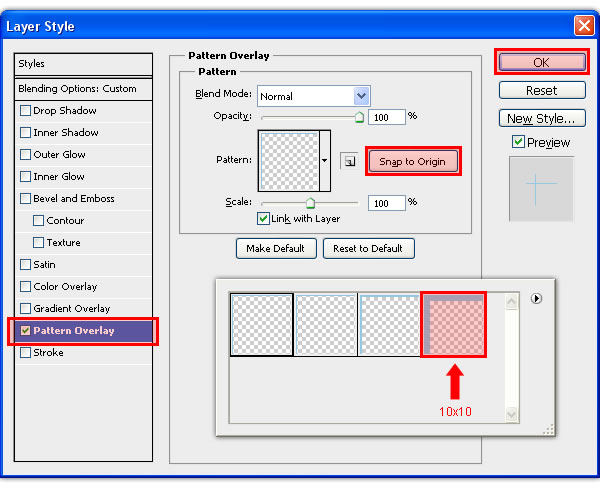Enable the Contour checkbox

[38, 220]
